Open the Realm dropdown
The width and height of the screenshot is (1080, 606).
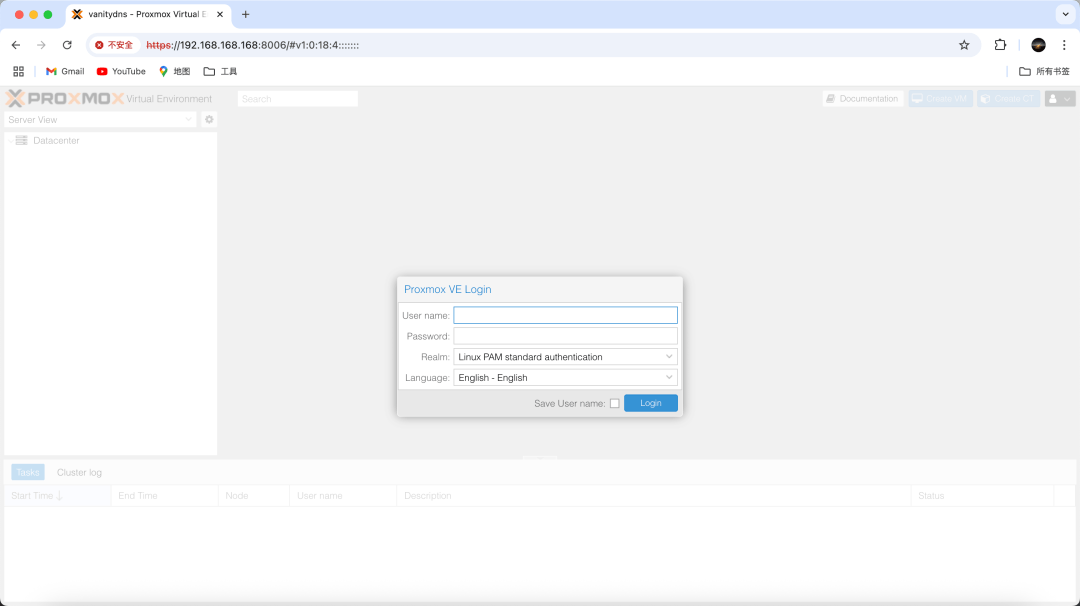click(x=565, y=357)
